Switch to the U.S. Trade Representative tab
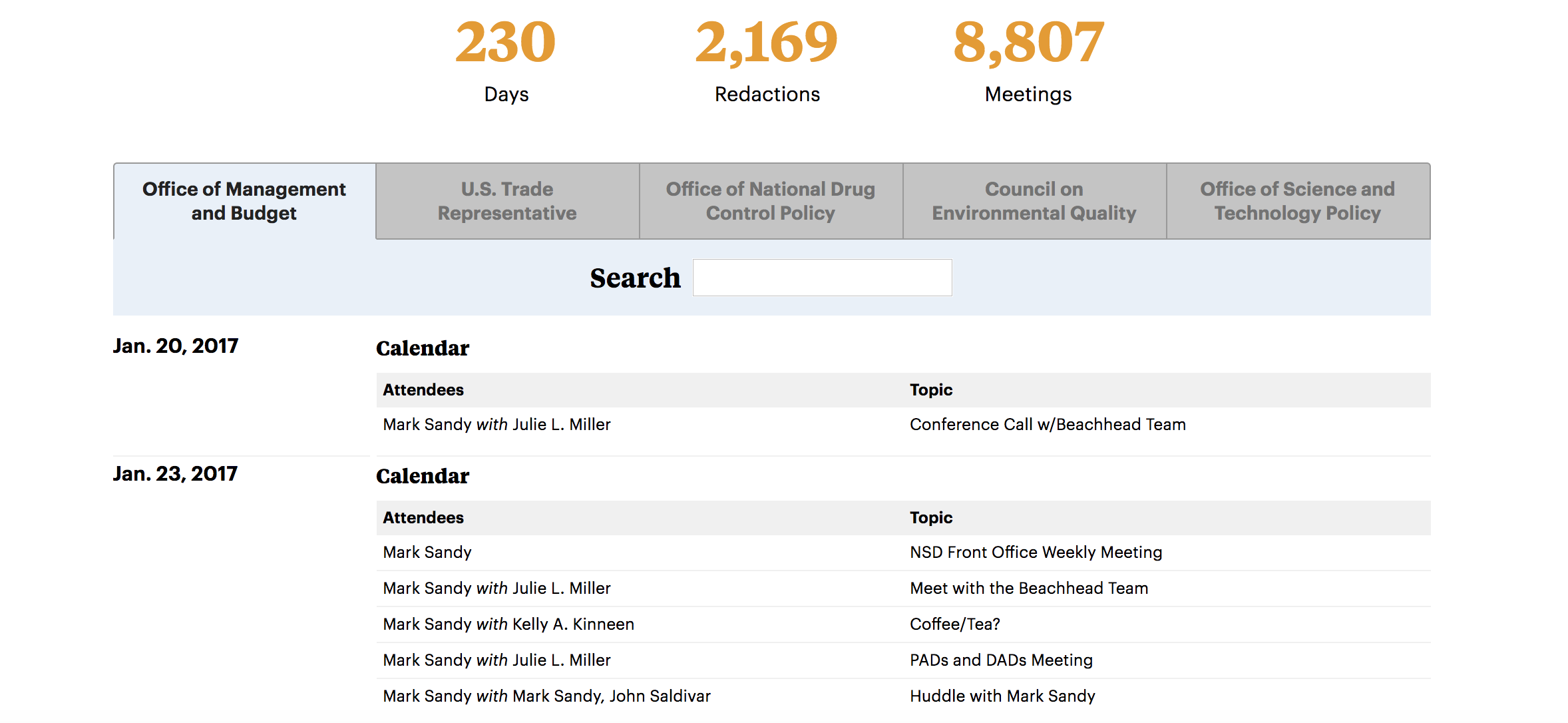 coord(507,201)
